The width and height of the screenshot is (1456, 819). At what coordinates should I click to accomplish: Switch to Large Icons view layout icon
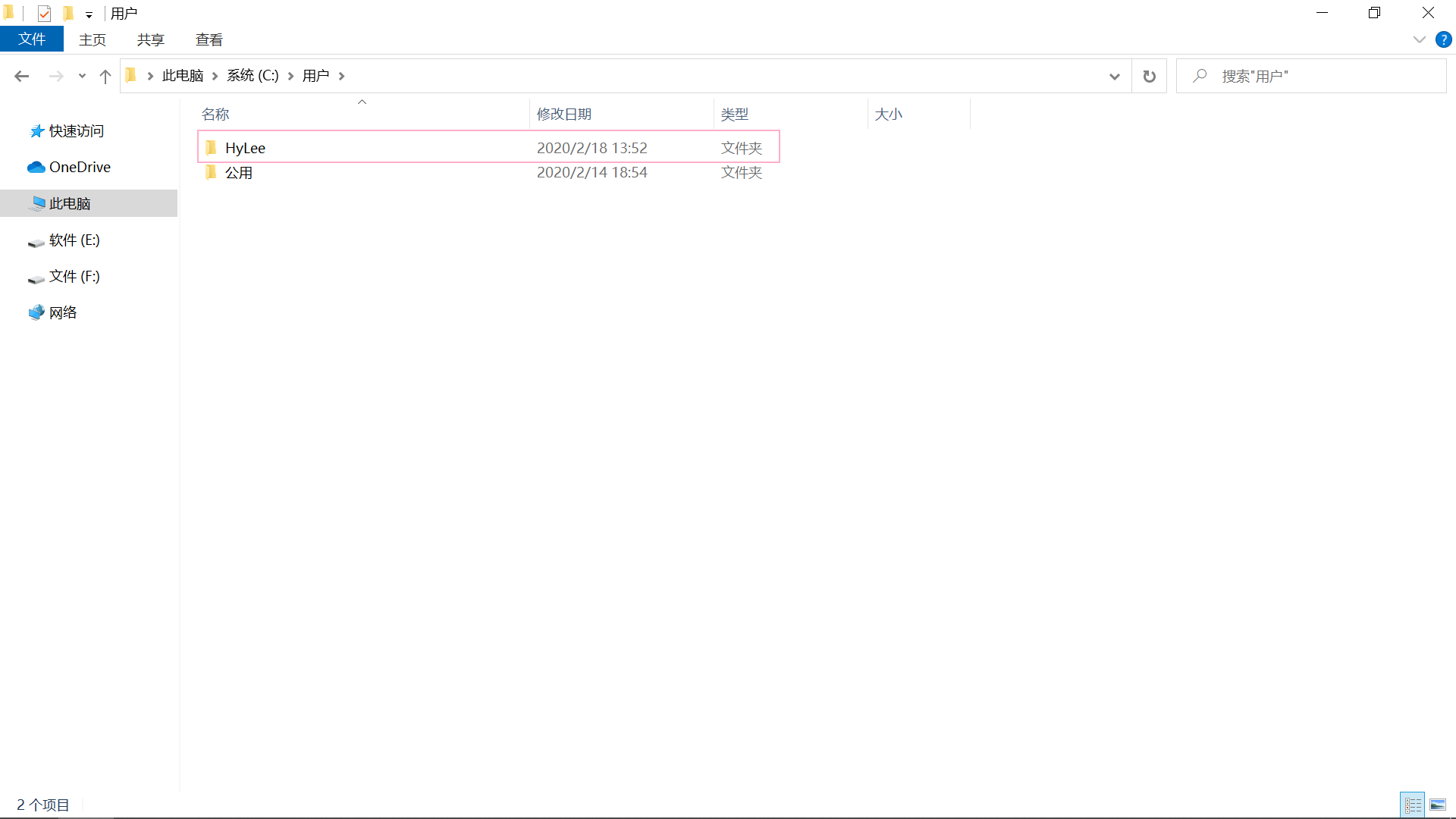pos(1438,805)
